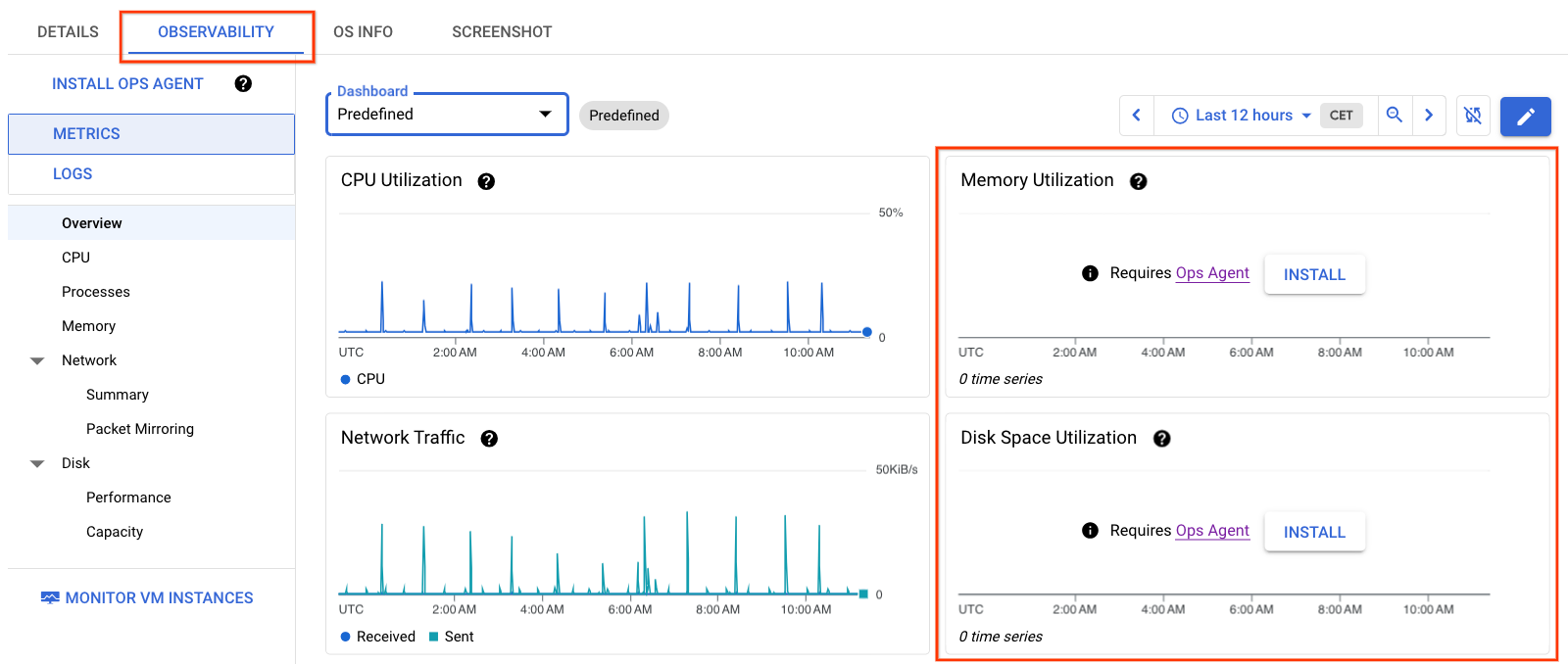Screen dimensions: 1568x664
Task: Collapse the Network tree section
Action: (37, 361)
